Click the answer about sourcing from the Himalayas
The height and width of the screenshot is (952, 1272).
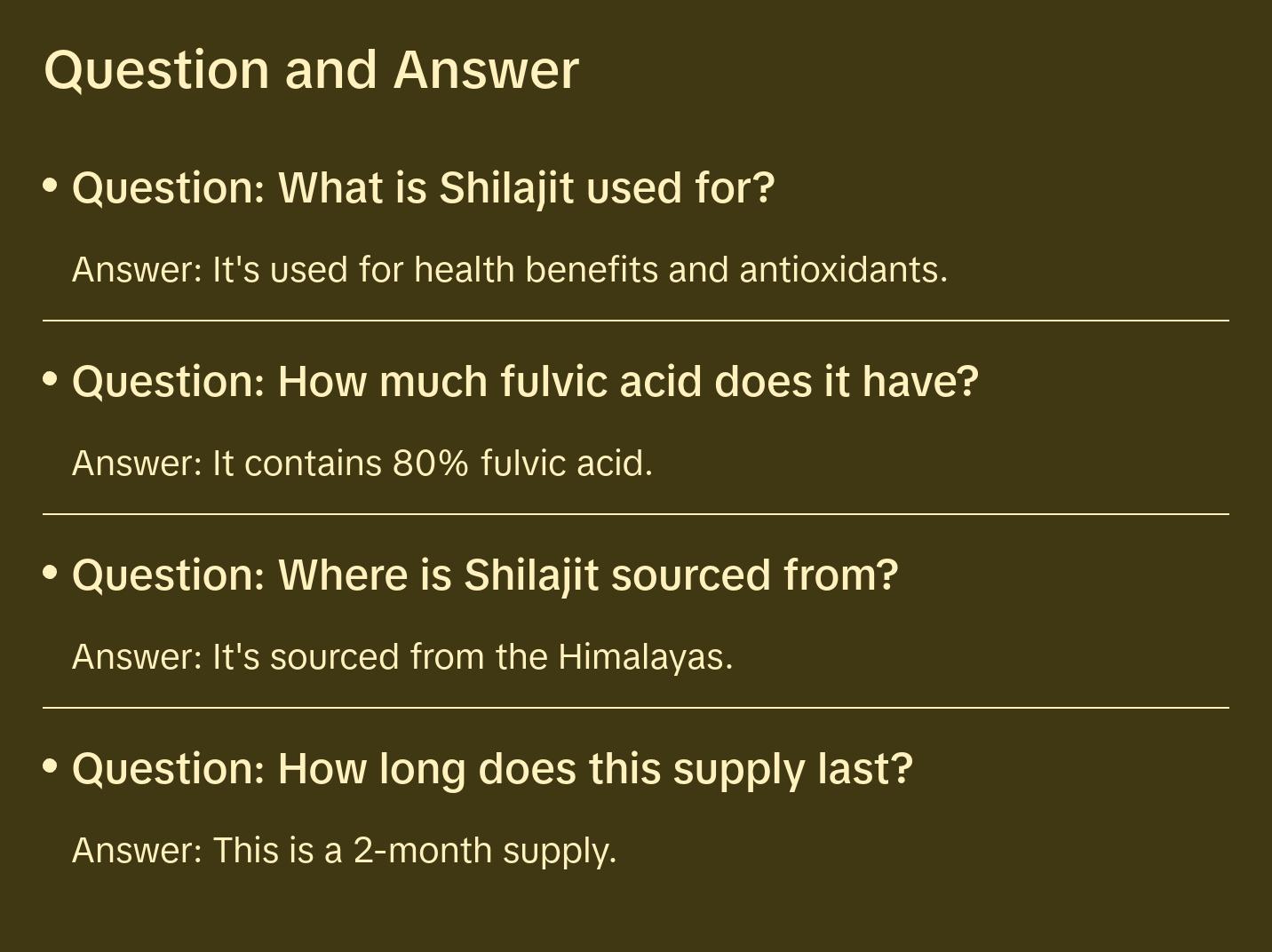(401, 657)
